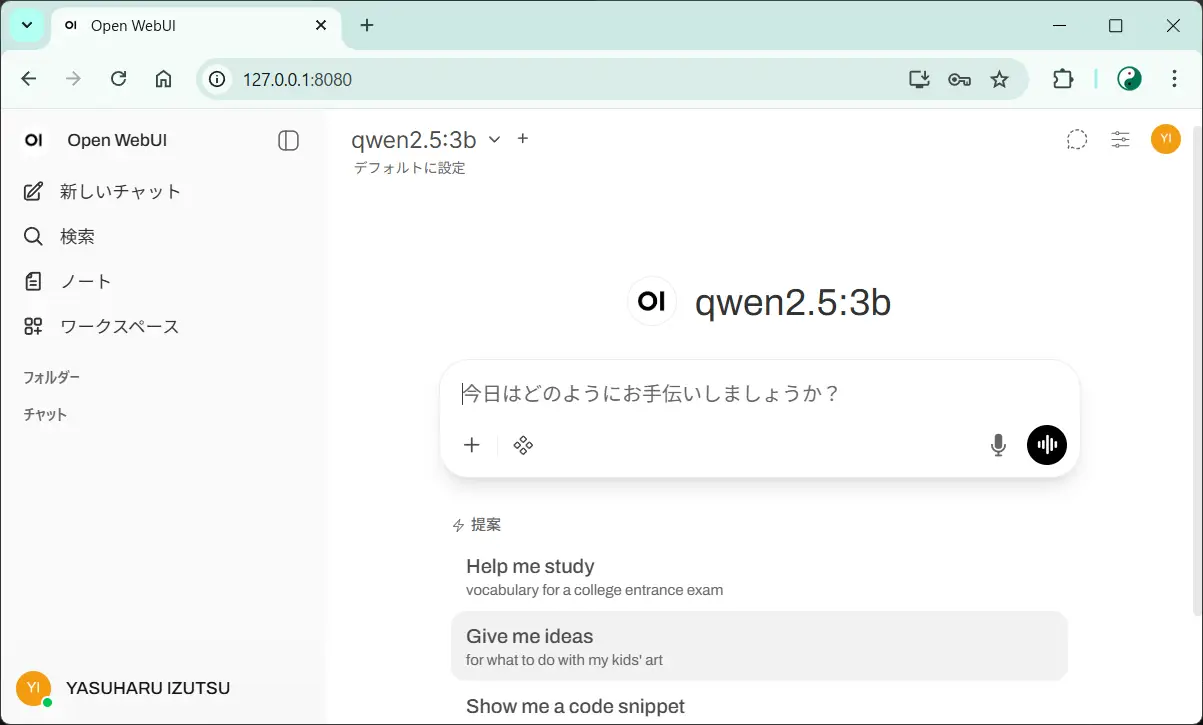Focus the message input field
Screen dimensions: 1203x725
click(x=760, y=393)
